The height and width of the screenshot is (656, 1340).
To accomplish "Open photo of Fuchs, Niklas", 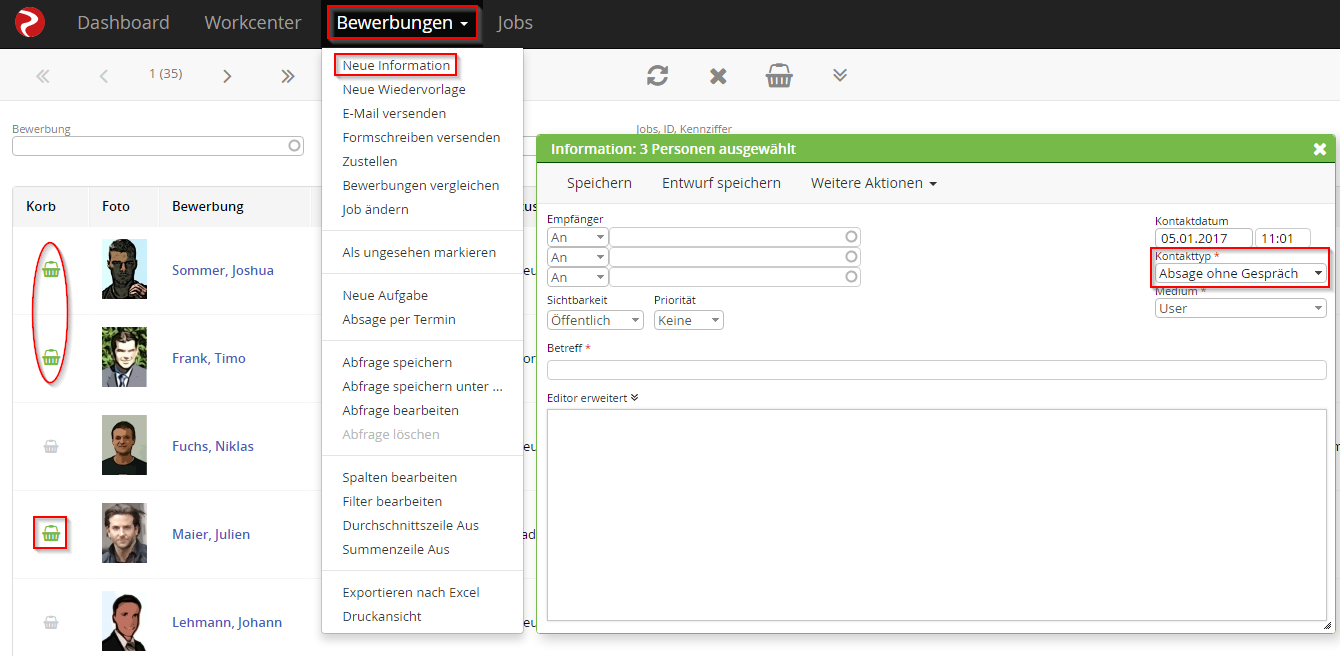I will pyautogui.click(x=124, y=445).
